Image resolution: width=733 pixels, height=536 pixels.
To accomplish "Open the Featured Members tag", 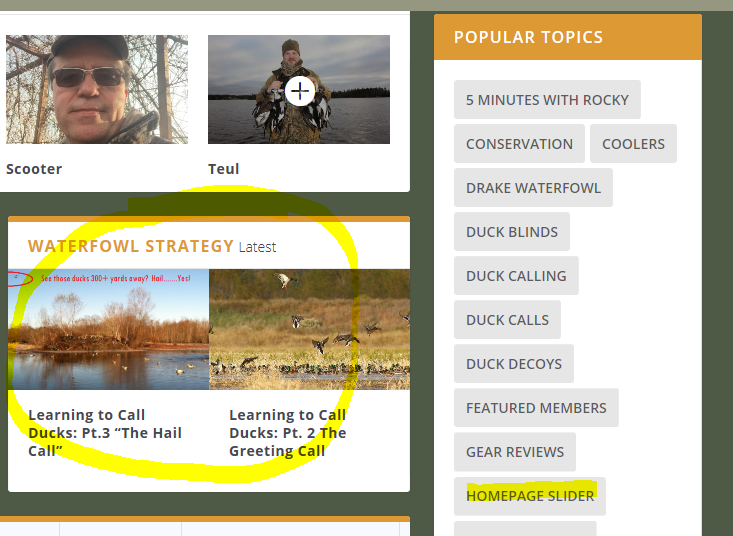I will coord(536,407).
